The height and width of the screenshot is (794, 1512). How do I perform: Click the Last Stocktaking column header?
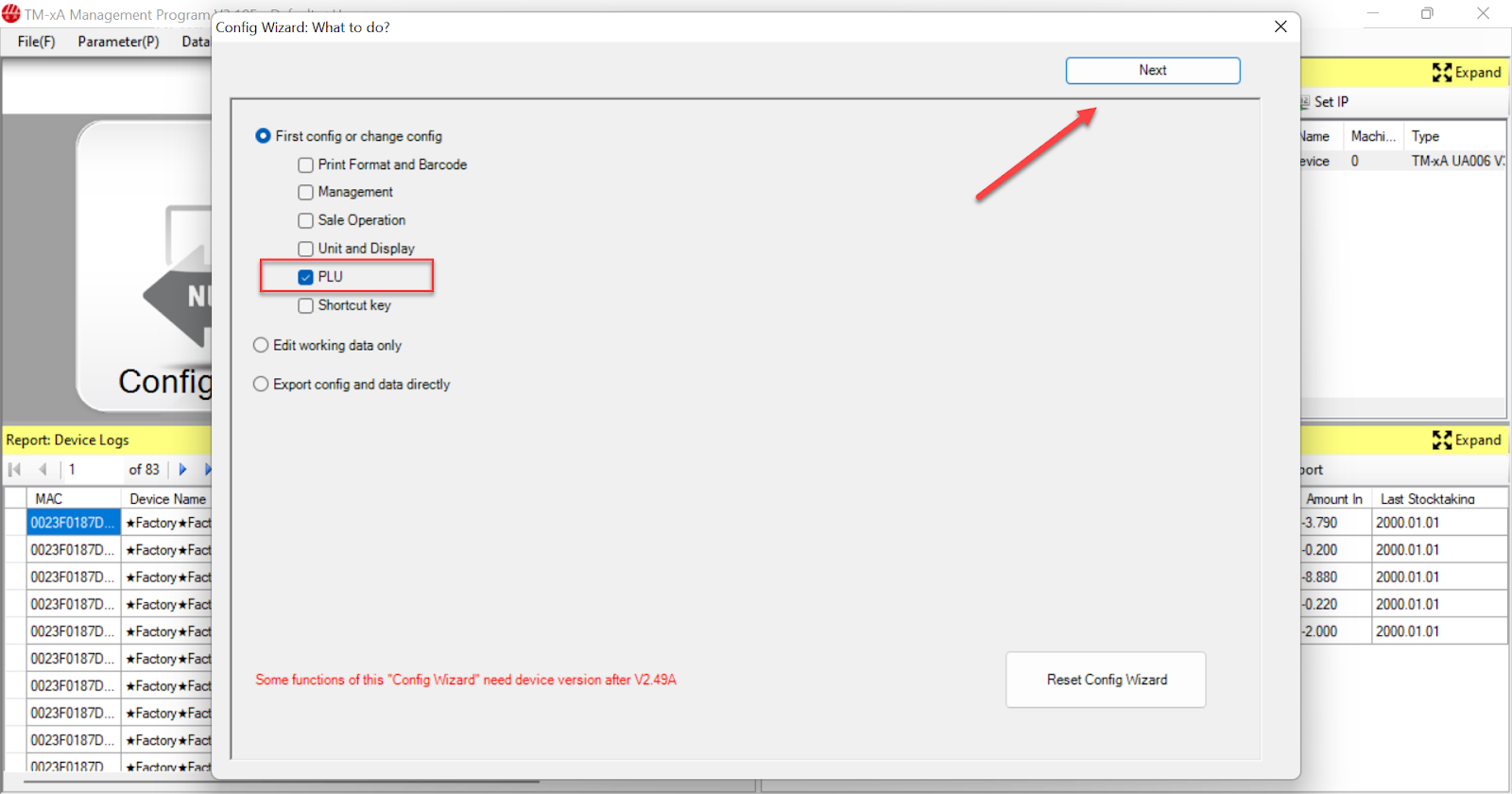(1439, 498)
